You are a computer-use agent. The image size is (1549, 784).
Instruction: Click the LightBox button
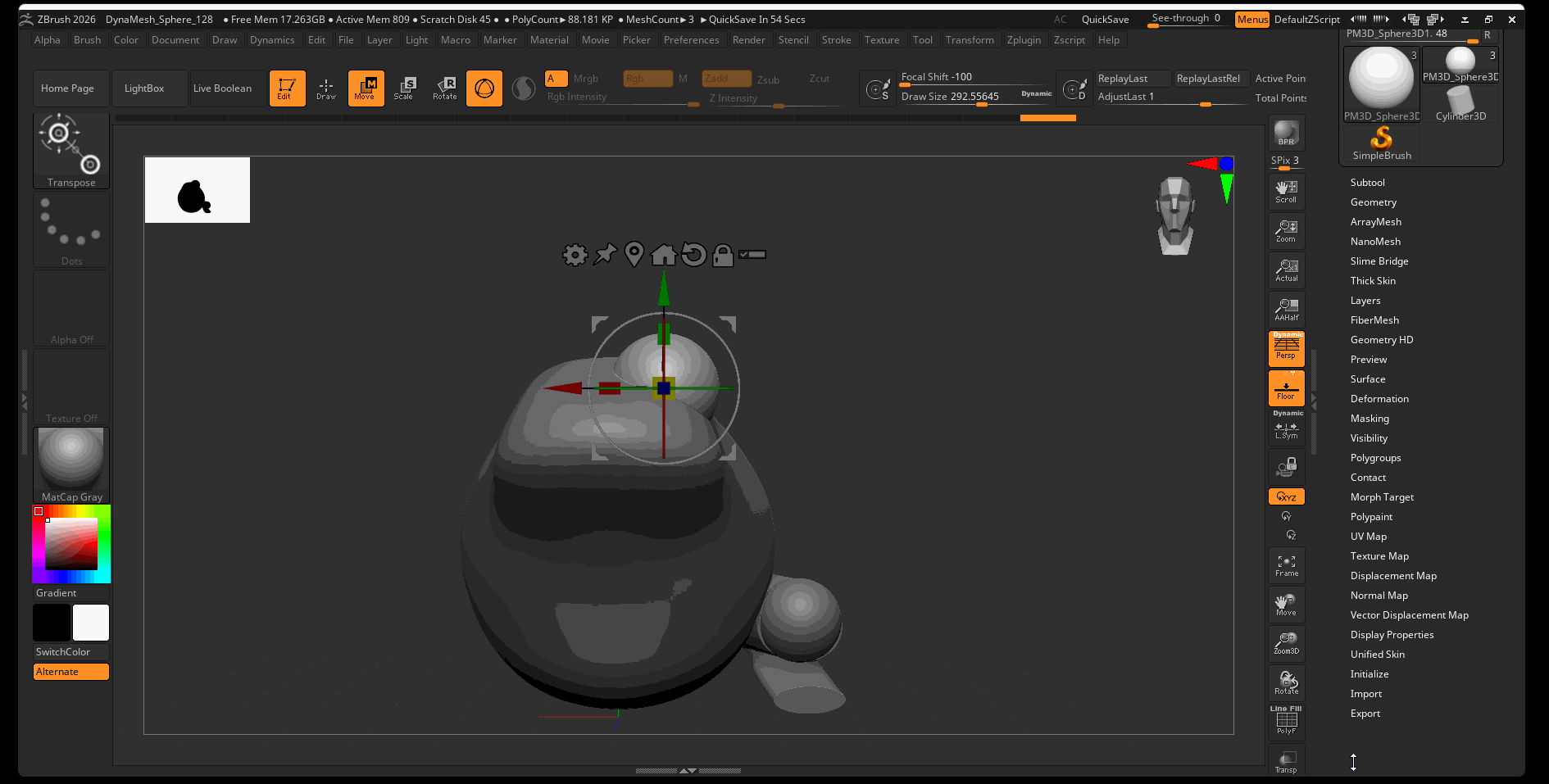144,88
